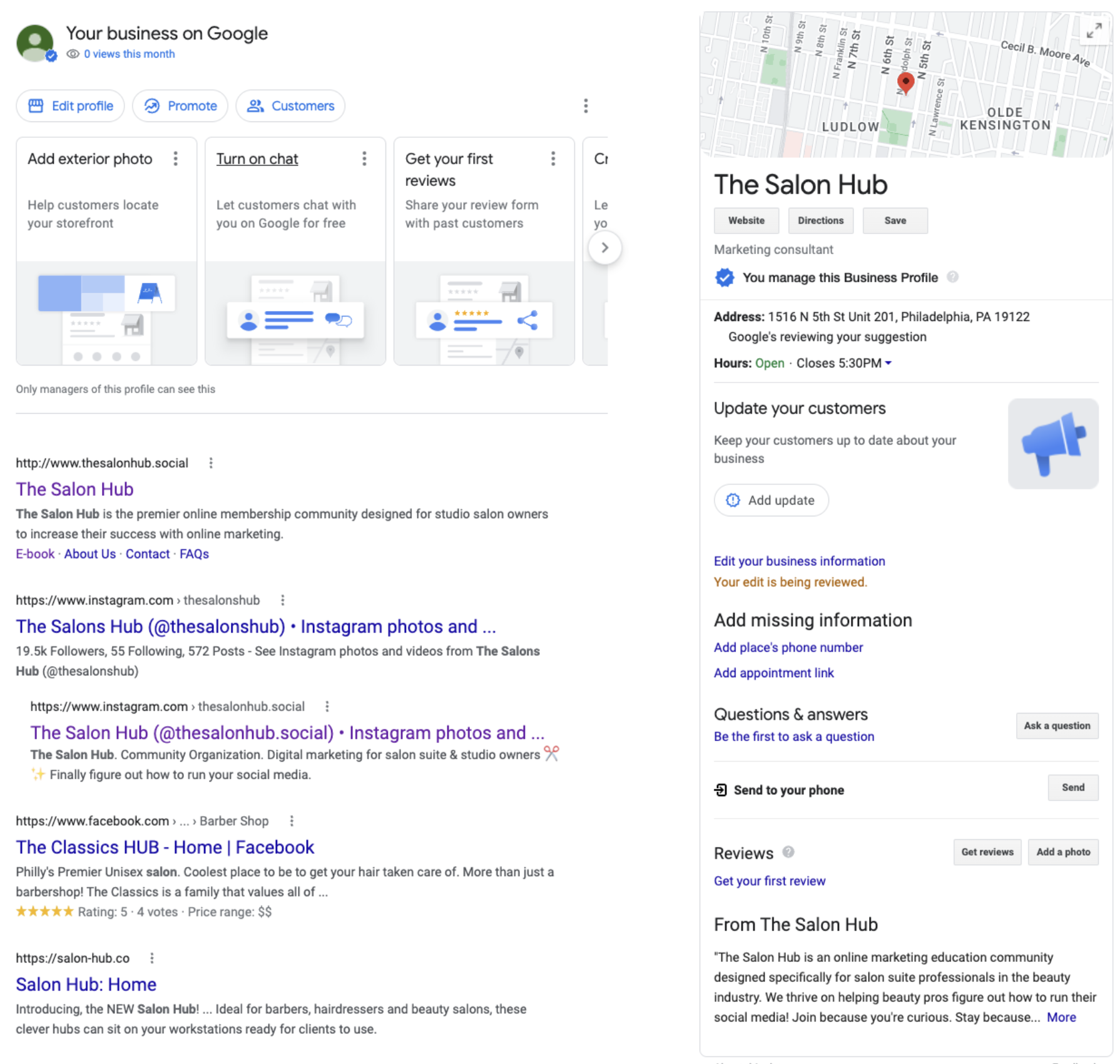Open E-book sitelink
This screenshot has height=1064, width=1120.
point(35,554)
